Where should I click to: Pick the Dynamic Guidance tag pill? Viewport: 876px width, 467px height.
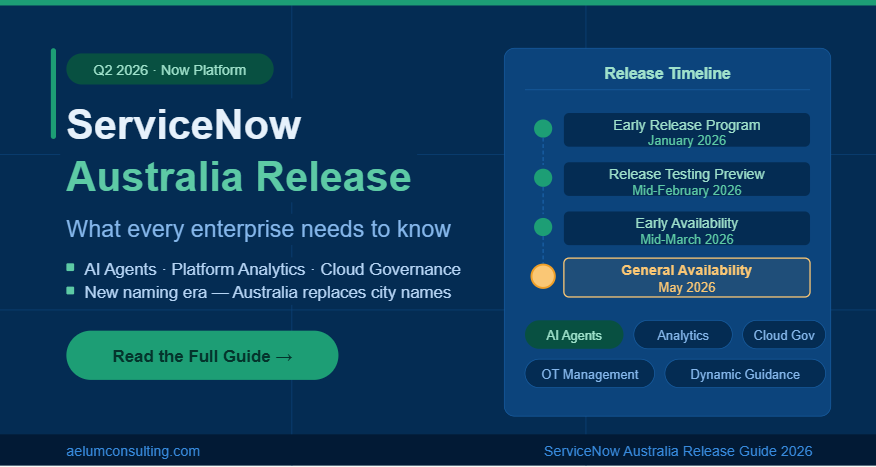point(745,374)
